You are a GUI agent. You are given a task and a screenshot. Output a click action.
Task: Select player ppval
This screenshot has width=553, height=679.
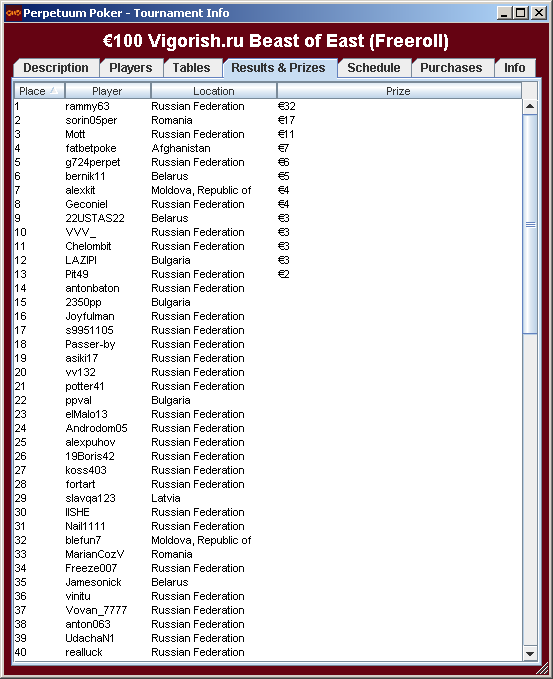[x=78, y=401]
